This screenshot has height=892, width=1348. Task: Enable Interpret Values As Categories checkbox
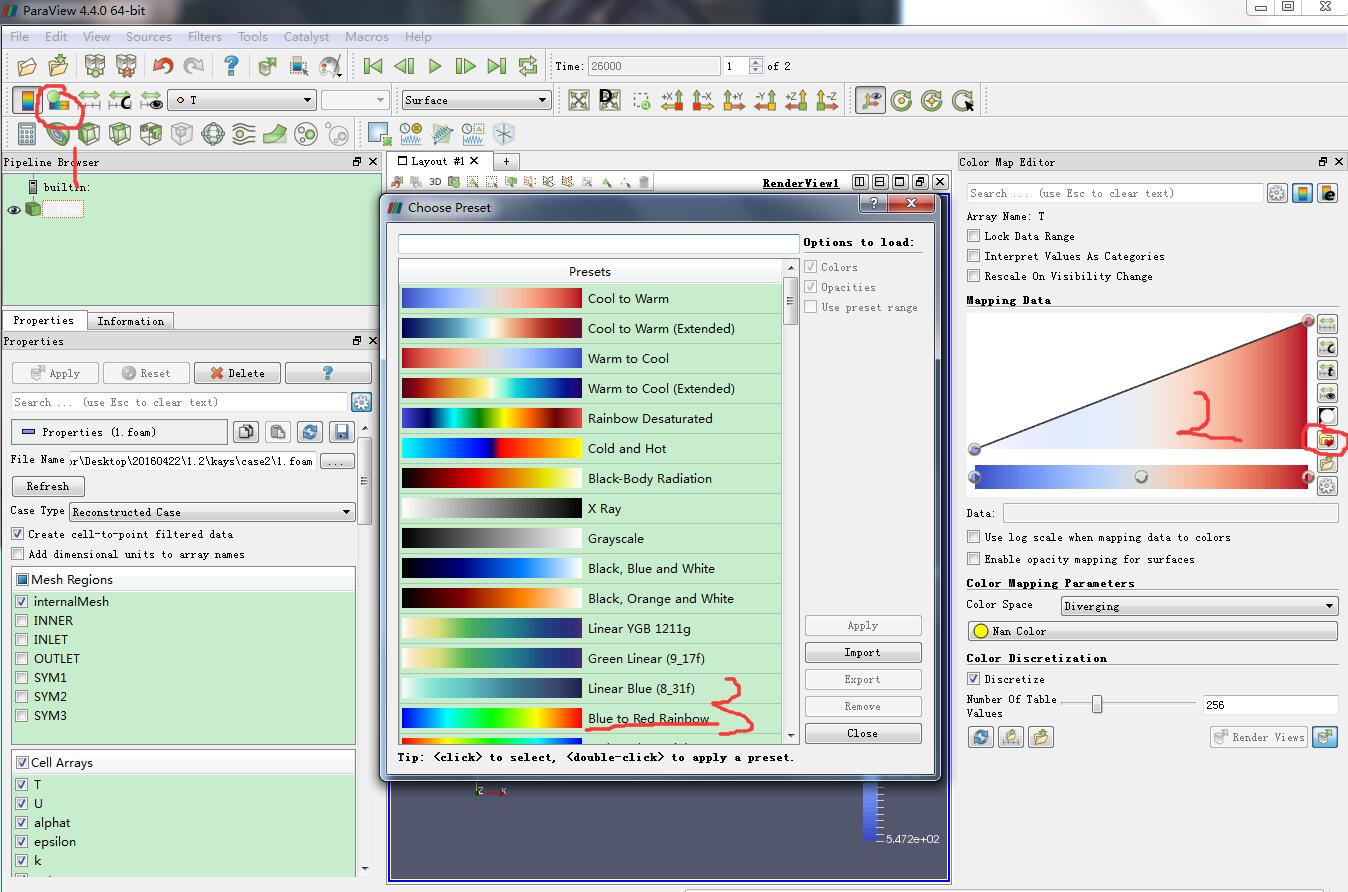point(974,256)
